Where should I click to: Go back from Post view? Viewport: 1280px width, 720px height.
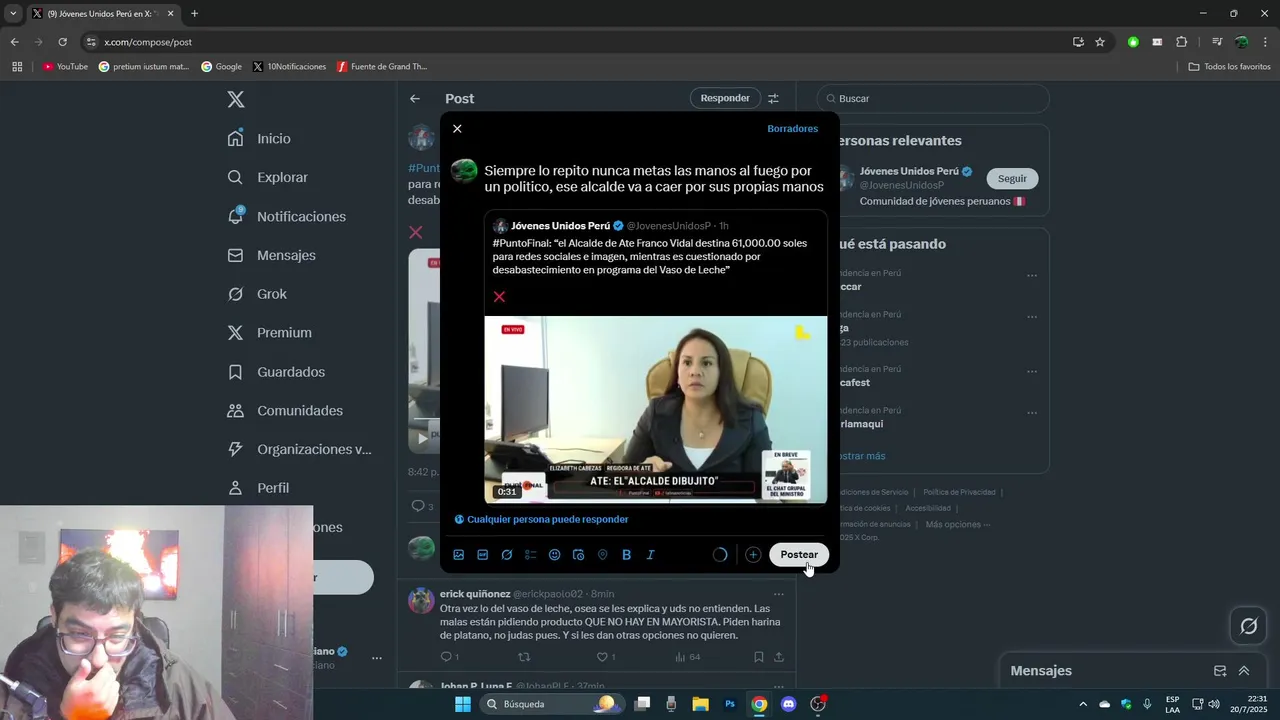415,99
